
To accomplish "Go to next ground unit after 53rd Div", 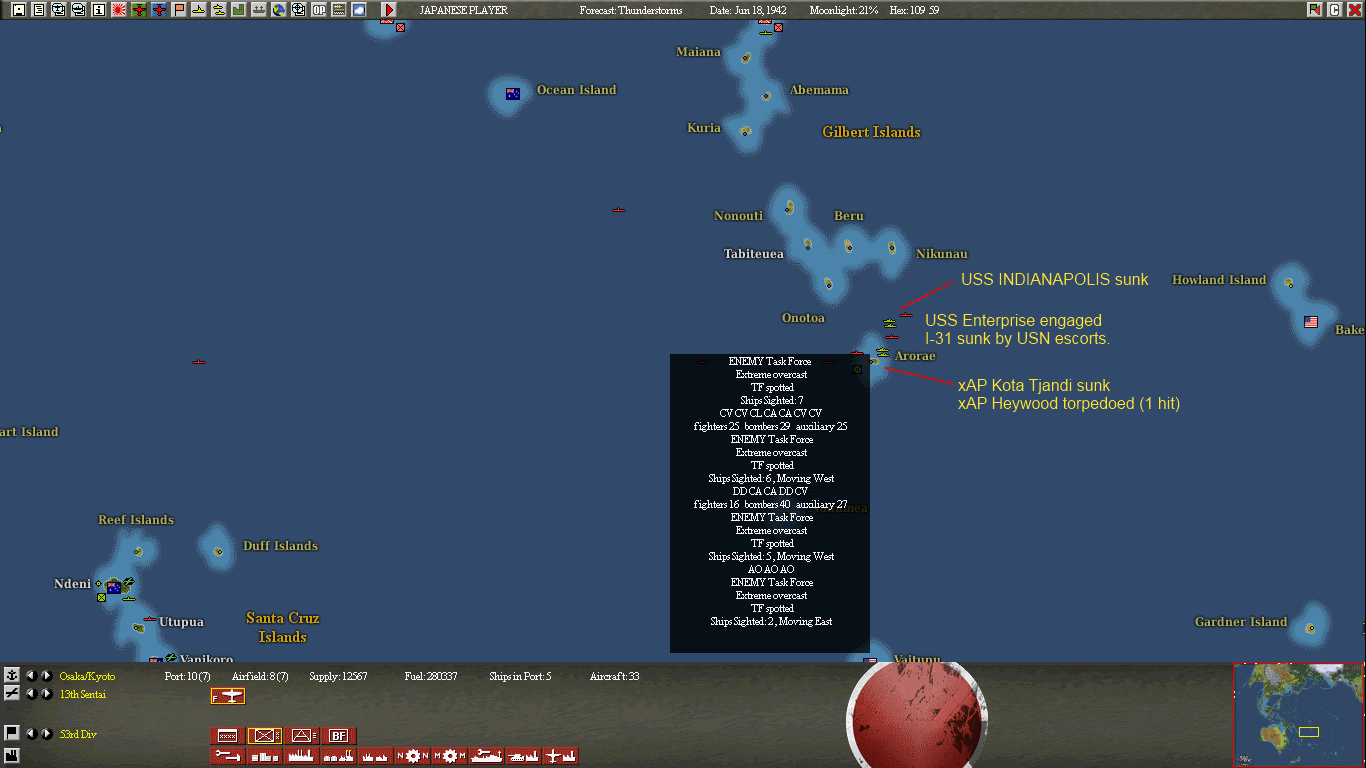I will point(46,733).
